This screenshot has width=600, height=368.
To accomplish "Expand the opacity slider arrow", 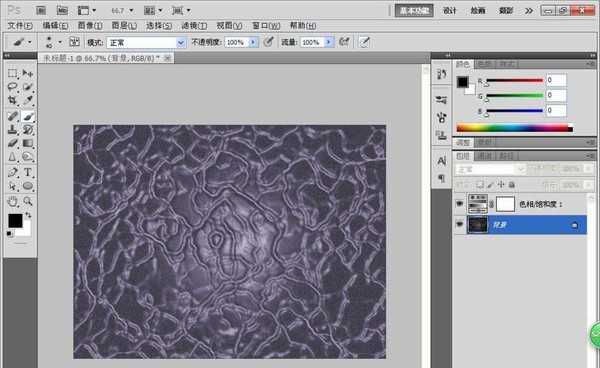I will tap(253, 42).
